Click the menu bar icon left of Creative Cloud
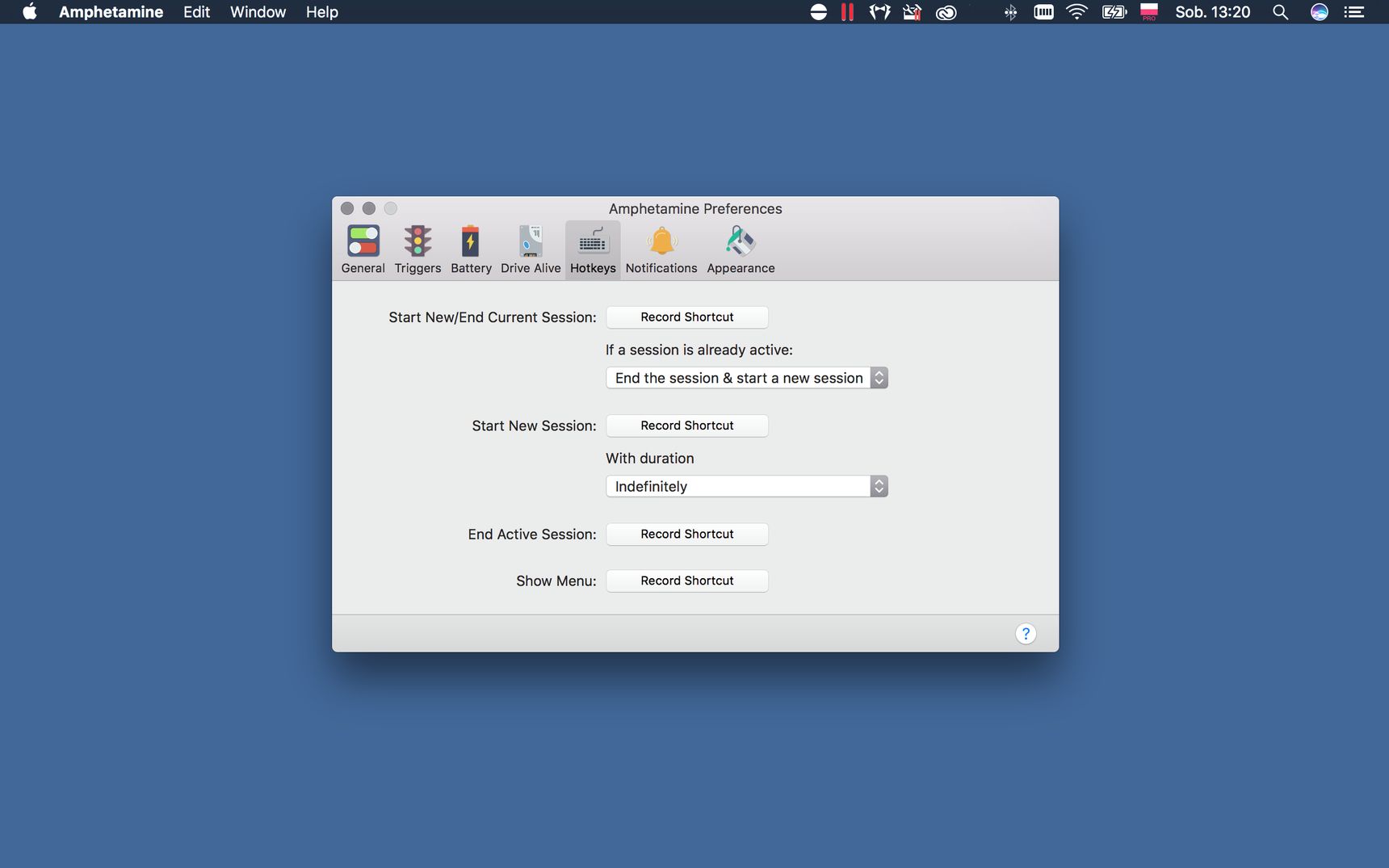The width and height of the screenshot is (1389, 868). [912, 12]
